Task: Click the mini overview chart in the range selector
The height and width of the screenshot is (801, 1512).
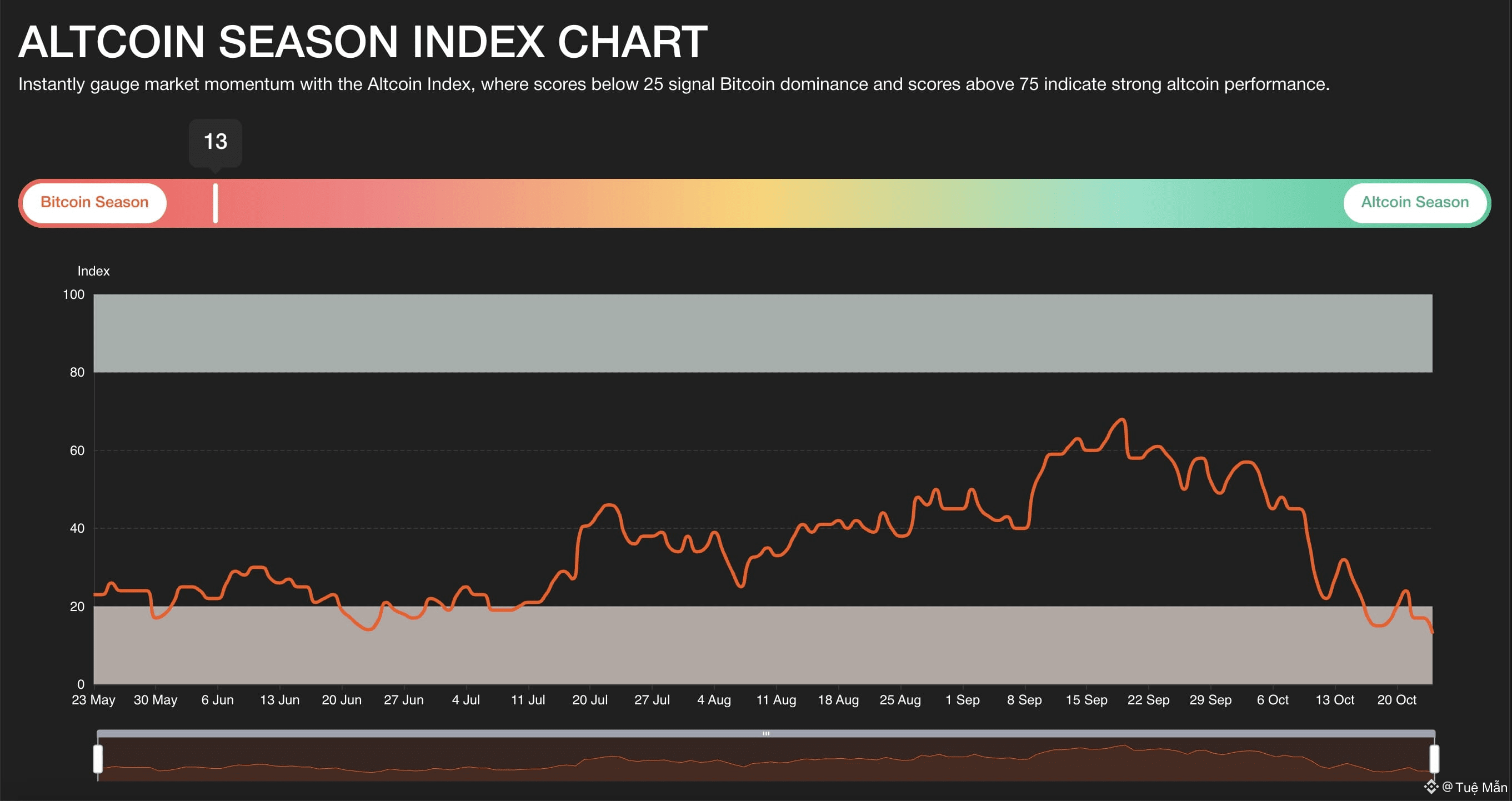Action: (x=763, y=763)
